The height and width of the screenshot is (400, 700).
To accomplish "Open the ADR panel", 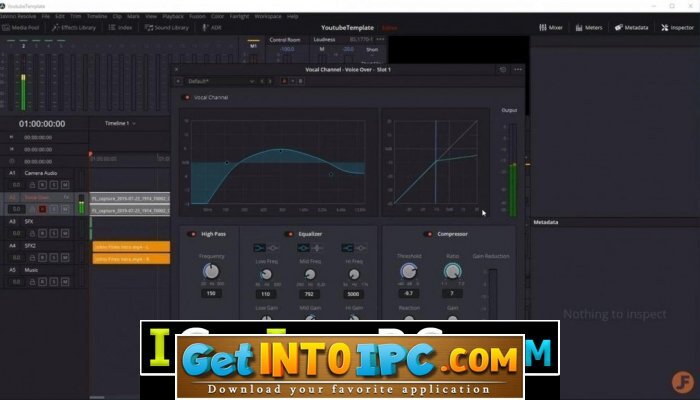I will [x=212, y=27].
